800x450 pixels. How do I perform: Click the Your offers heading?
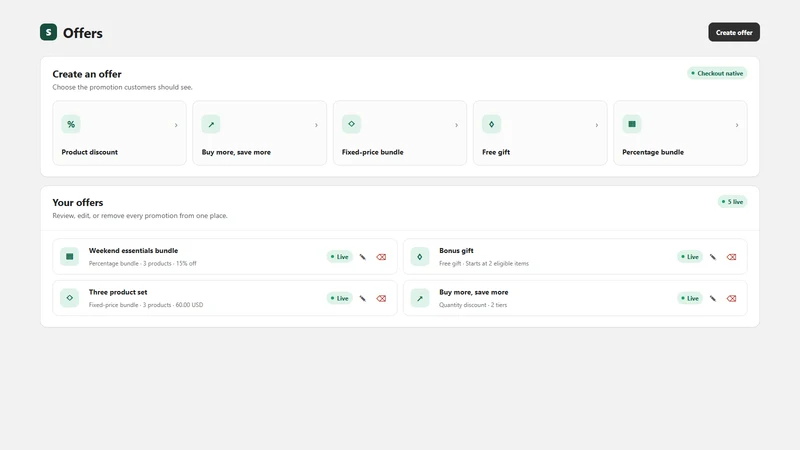(78, 203)
